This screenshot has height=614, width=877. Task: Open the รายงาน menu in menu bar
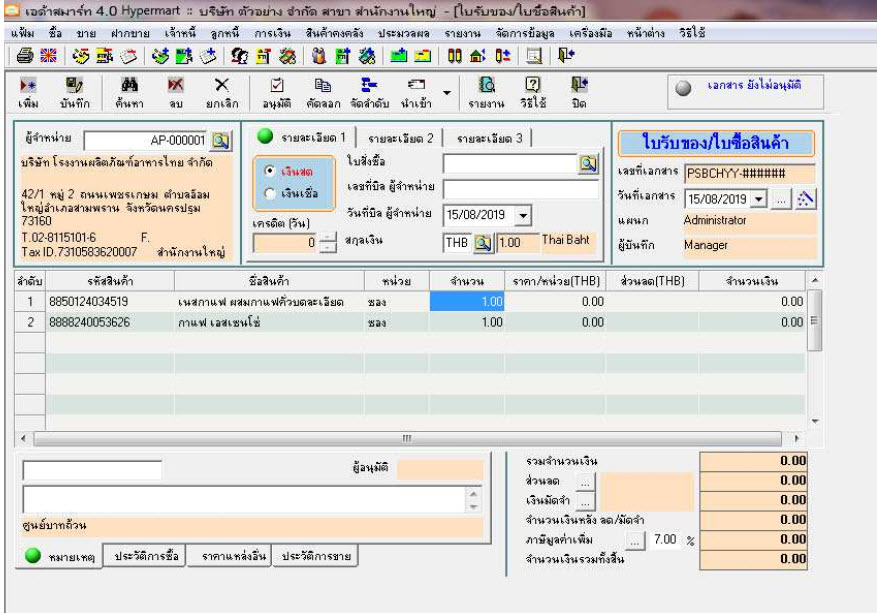463,34
